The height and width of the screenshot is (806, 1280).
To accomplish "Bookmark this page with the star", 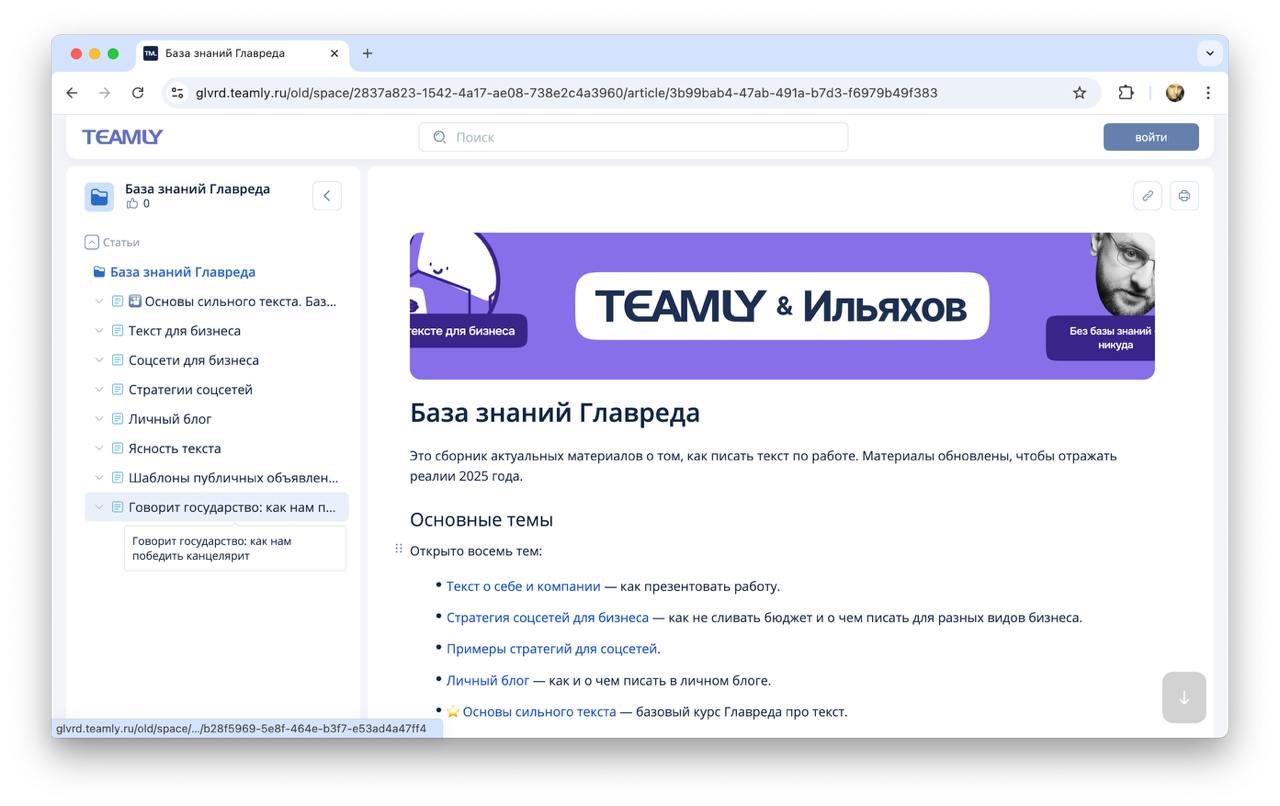I will point(1079,93).
